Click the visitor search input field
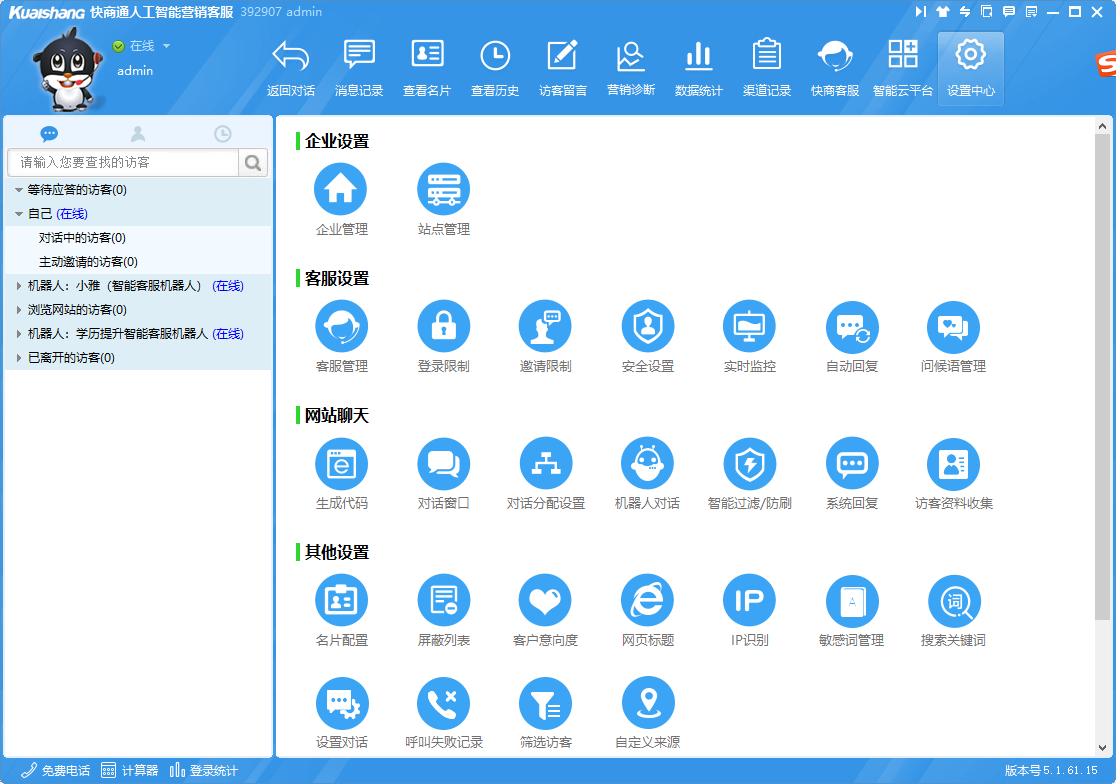This screenshot has height=784, width=1116. point(124,162)
